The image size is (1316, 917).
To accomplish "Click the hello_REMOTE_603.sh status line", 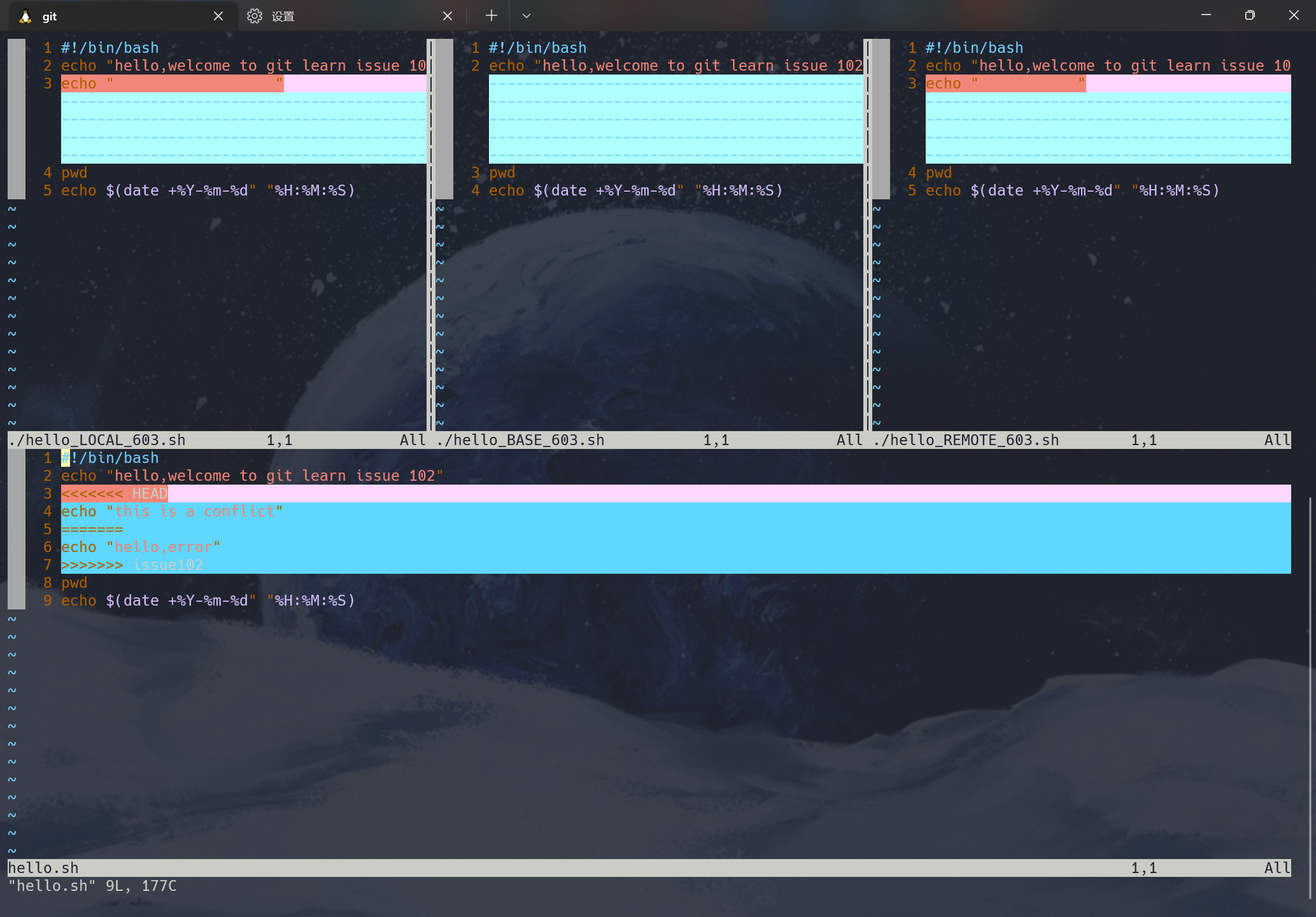I will click(x=966, y=440).
